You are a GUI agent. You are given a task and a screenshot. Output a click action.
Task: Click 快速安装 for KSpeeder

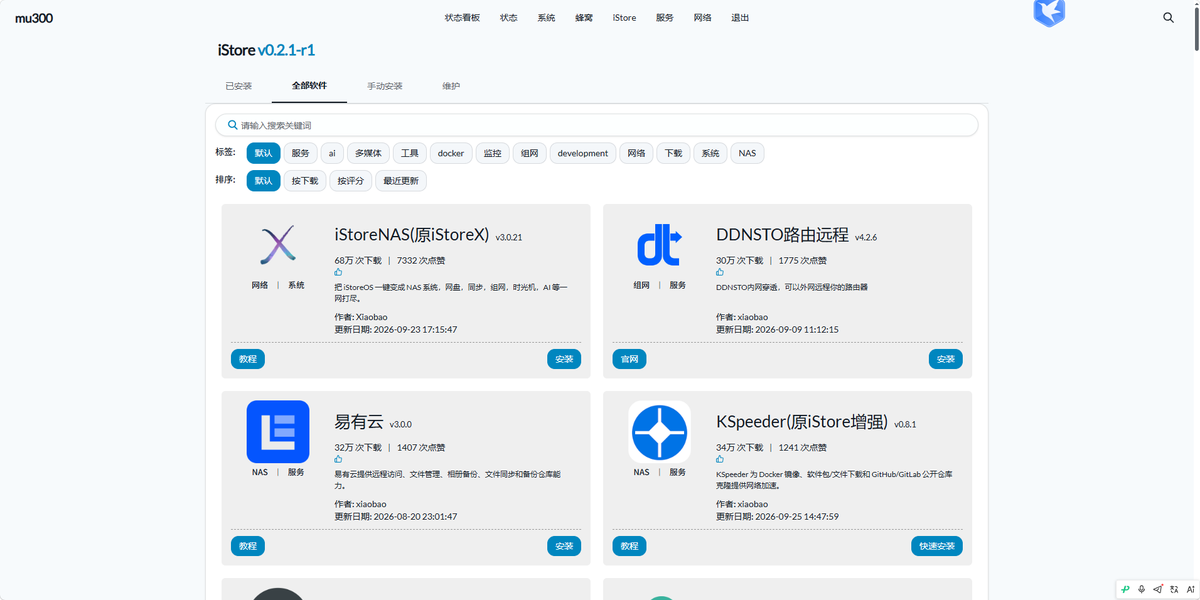tap(937, 546)
